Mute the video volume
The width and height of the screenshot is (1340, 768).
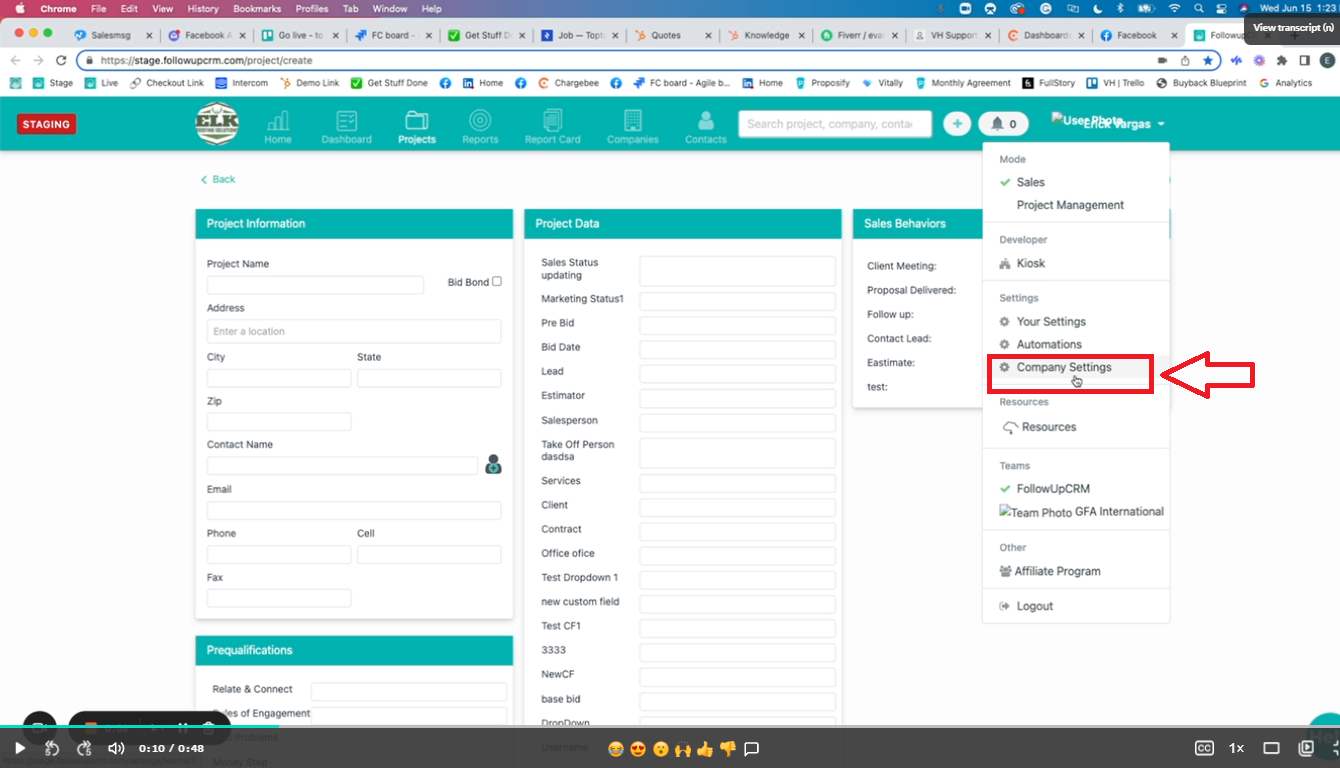click(116, 748)
